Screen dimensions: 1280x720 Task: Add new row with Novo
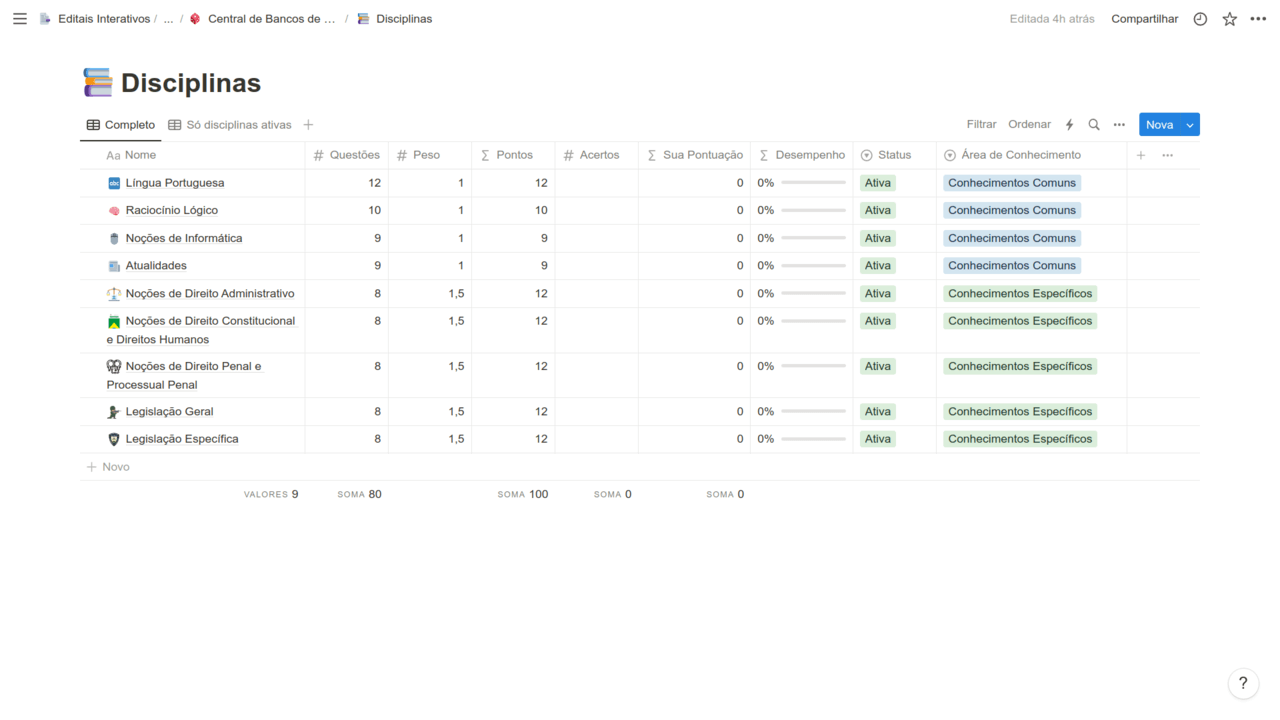click(108, 467)
